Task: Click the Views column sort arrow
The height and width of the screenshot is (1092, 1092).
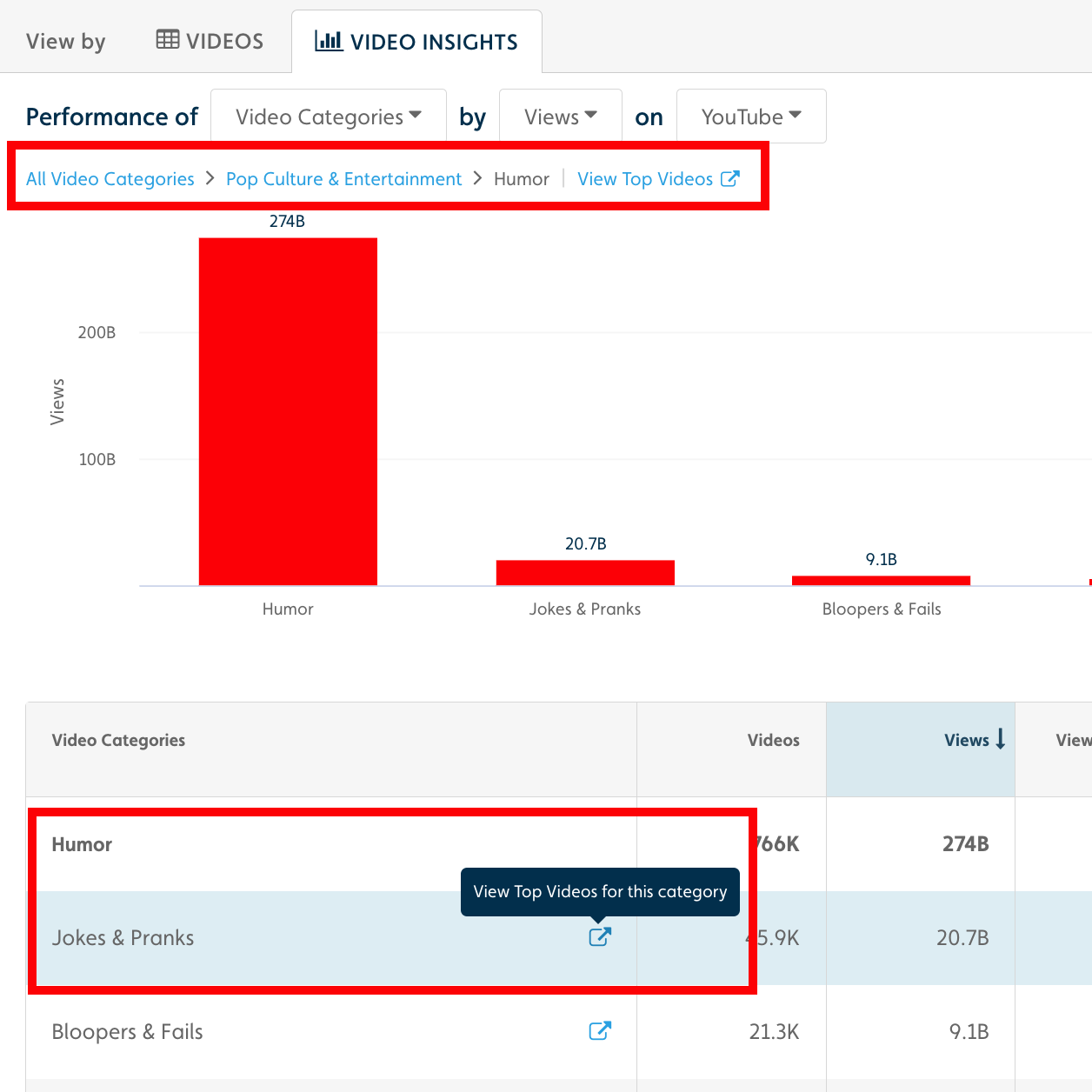Action: click(1001, 739)
